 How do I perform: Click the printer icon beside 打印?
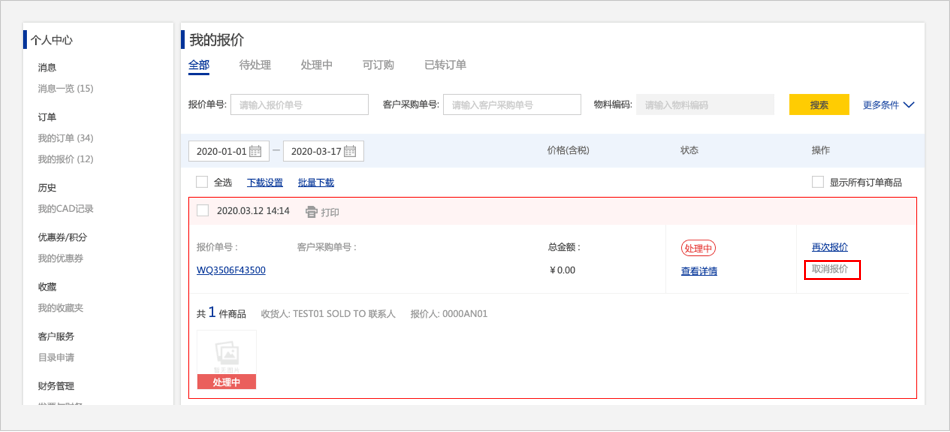click(x=311, y=212)
